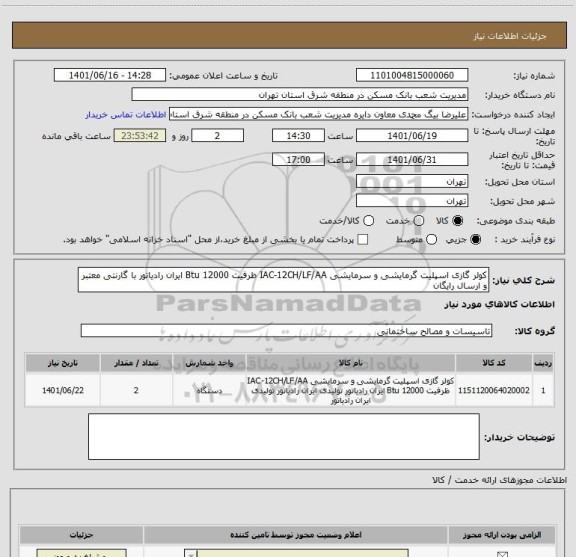Click the remaining days field showing 2
The height and width of the screenshot is (557, 576).
(x=217, y=136)
